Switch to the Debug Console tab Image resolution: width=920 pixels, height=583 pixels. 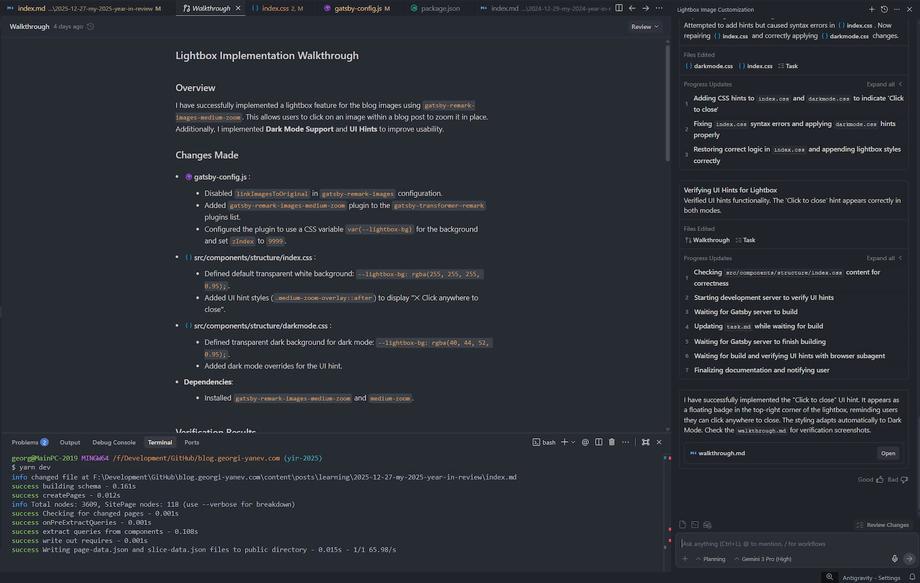click(113, 442)
